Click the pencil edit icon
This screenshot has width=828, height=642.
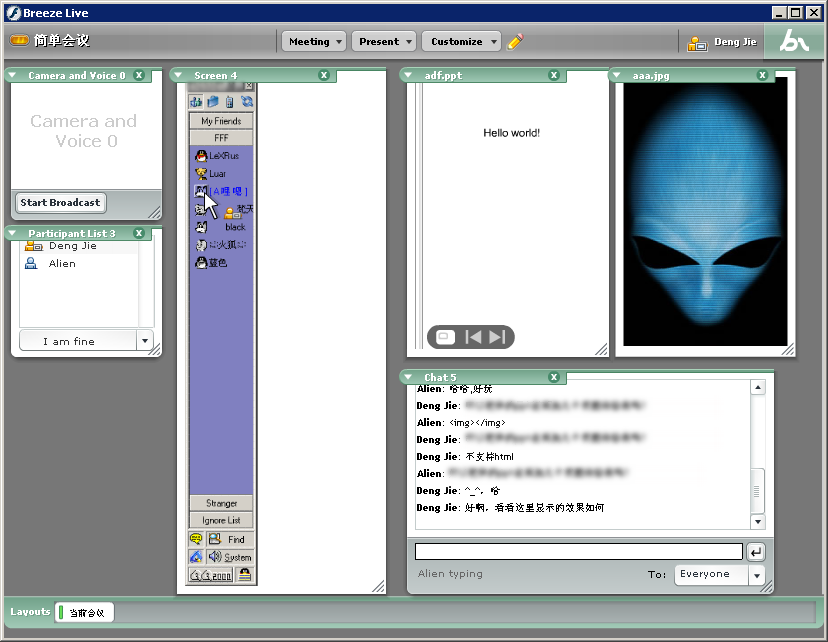click(515, 42)
